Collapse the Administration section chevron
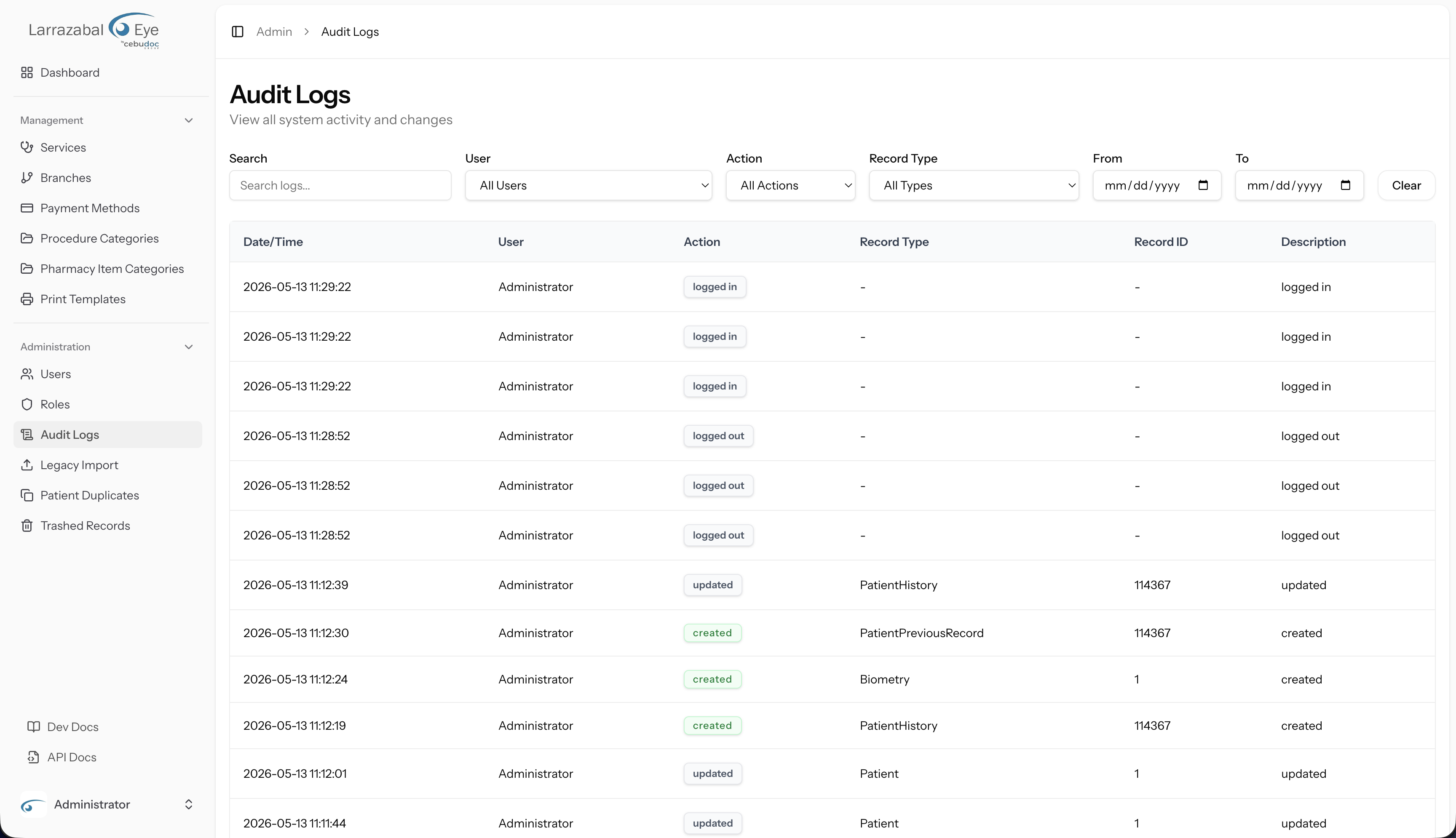This screenshot has height=838, width=1456. click(x=188, y=347)
